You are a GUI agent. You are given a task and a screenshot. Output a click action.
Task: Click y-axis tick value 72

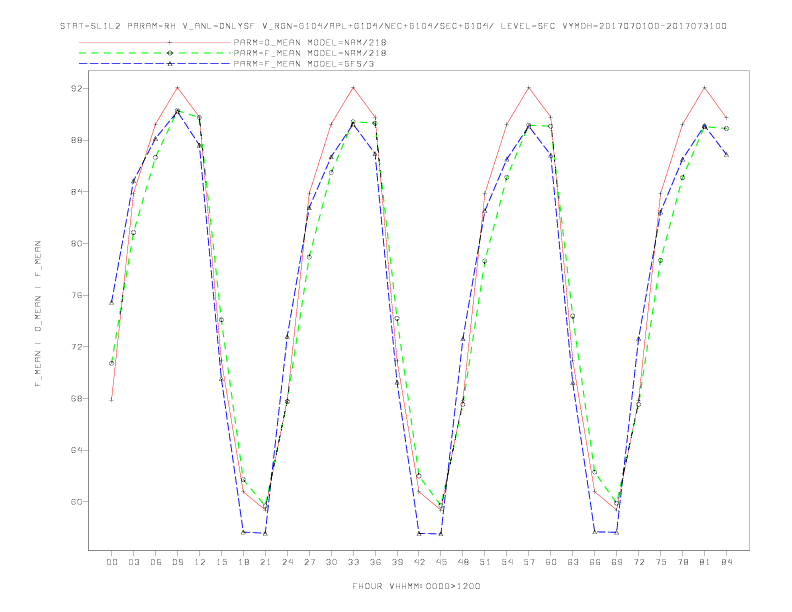pyautogui.click(x=76, y=347)
